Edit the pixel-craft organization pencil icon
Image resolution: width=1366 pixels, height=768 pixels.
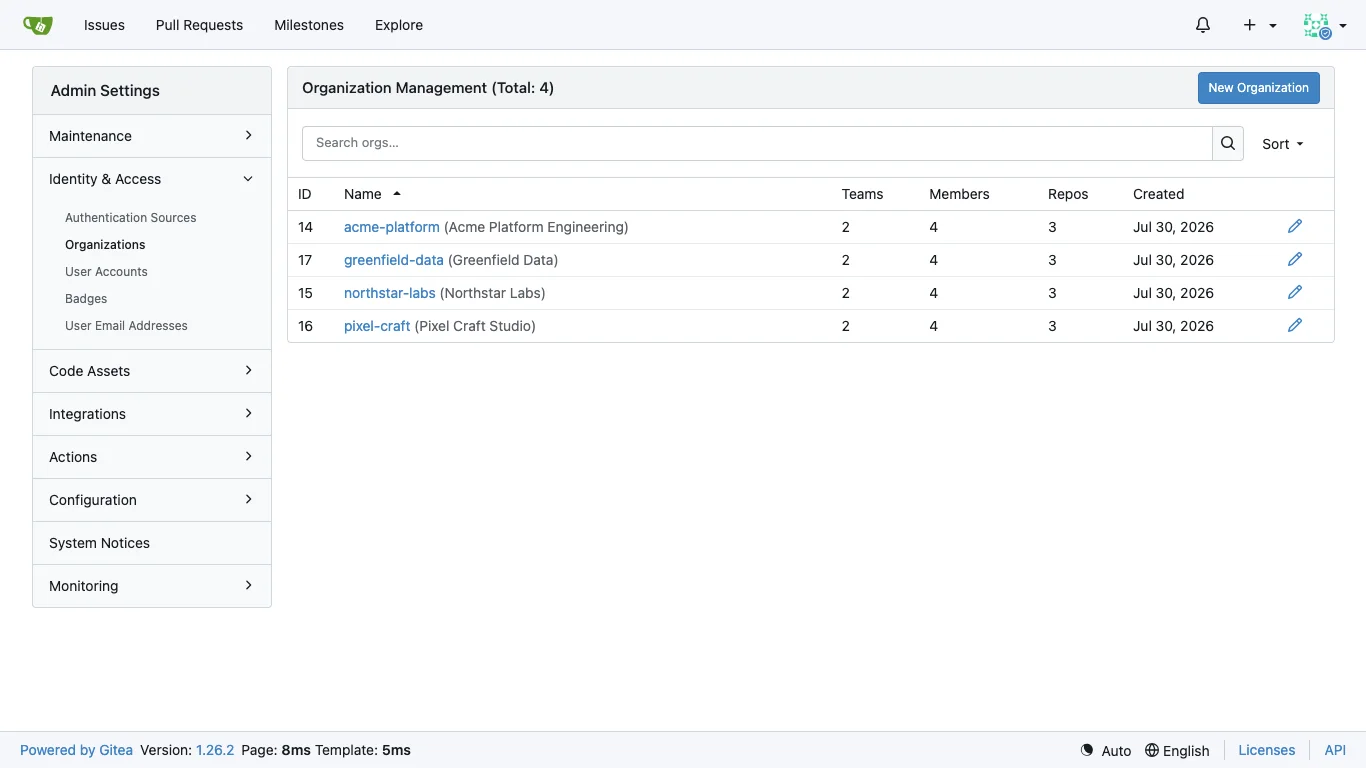tap(1295, 326)
